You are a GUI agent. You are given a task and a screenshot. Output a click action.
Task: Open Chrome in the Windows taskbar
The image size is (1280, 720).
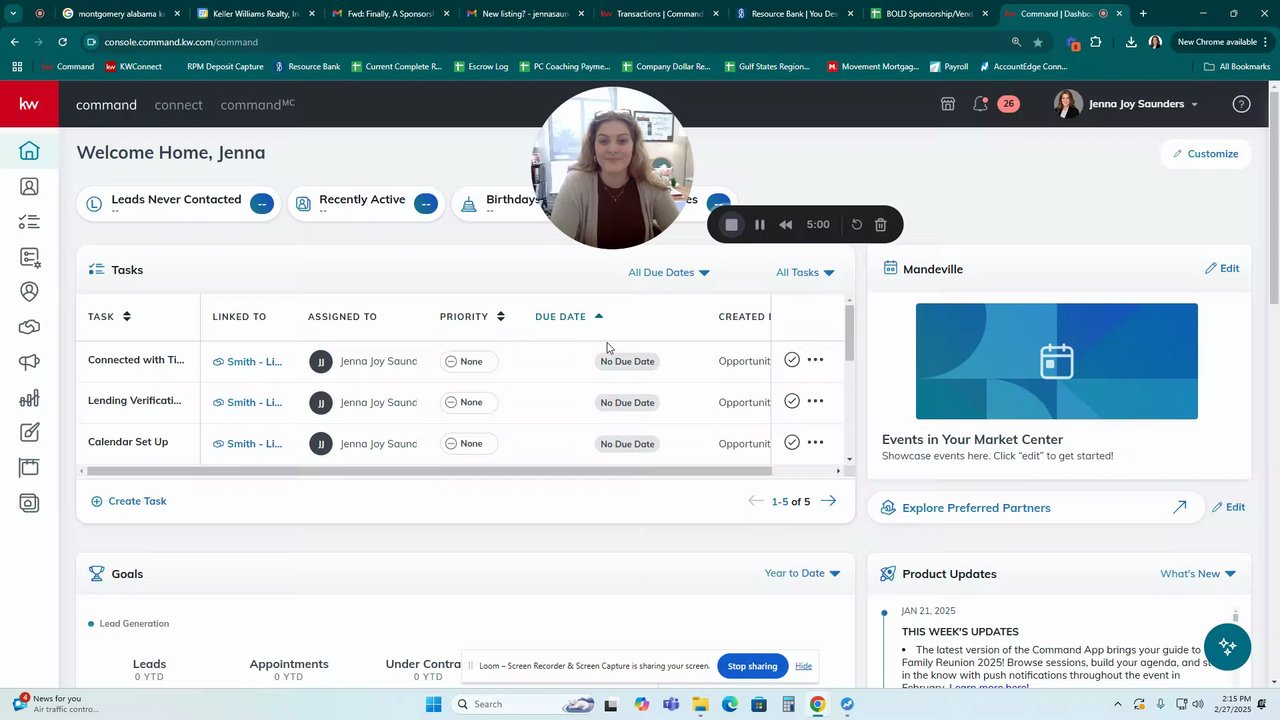(x=818, y=704)
